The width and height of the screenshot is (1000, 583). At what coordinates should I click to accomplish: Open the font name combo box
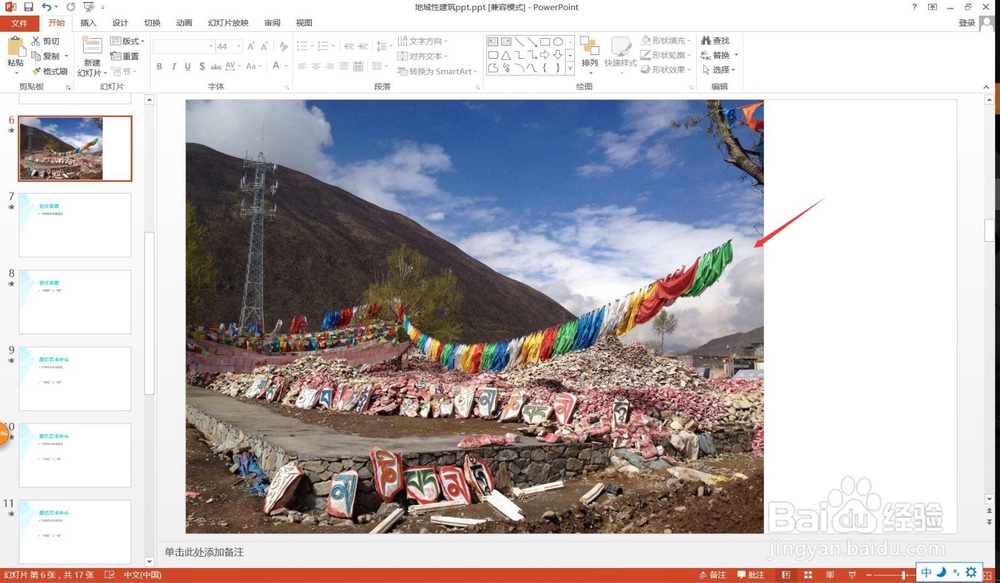pyautogui.click(x=184, y=47)
